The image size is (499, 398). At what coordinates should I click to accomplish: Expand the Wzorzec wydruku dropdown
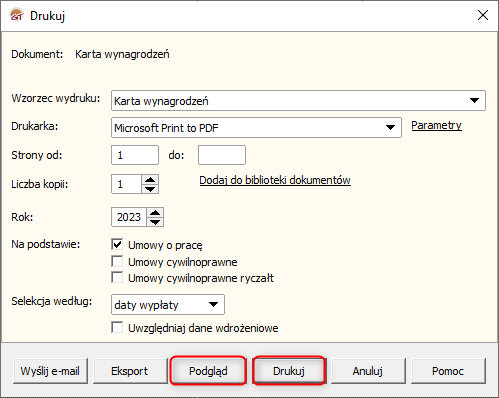click(298, 100)
